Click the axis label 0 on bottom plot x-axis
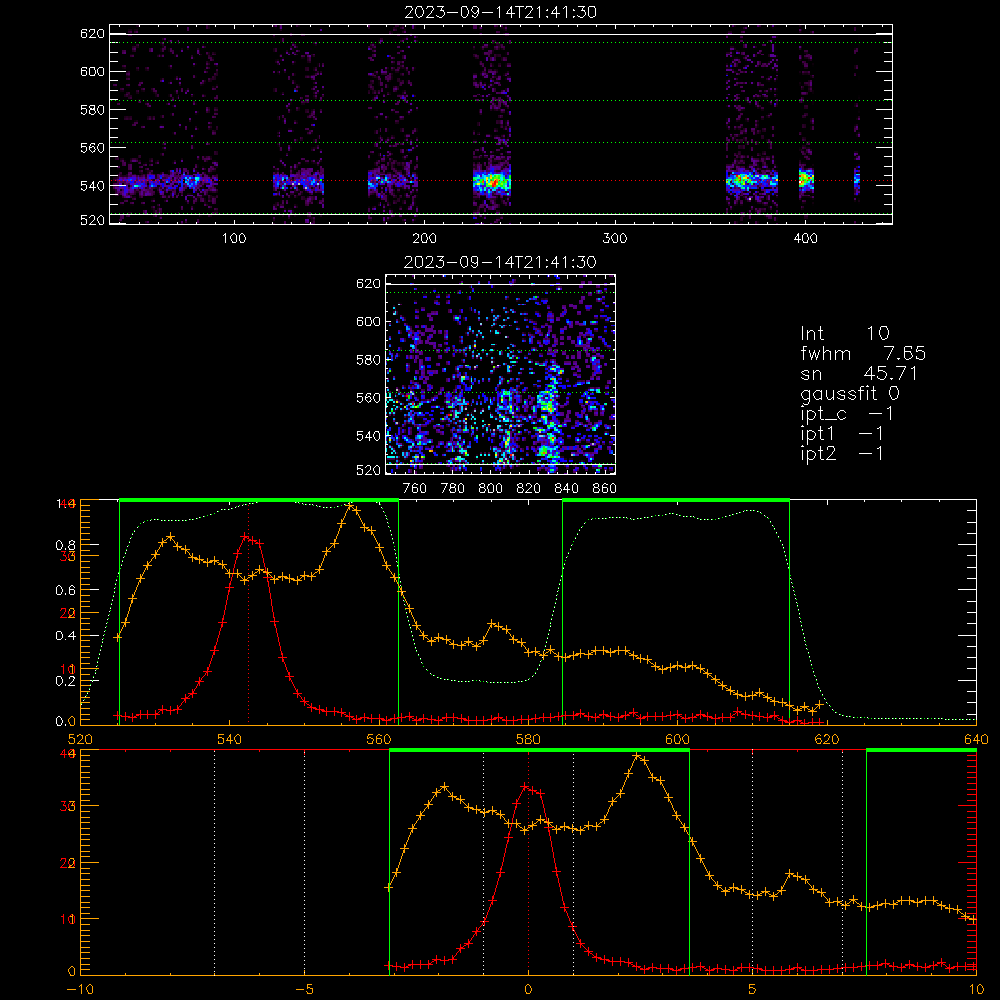 (528, 989)
